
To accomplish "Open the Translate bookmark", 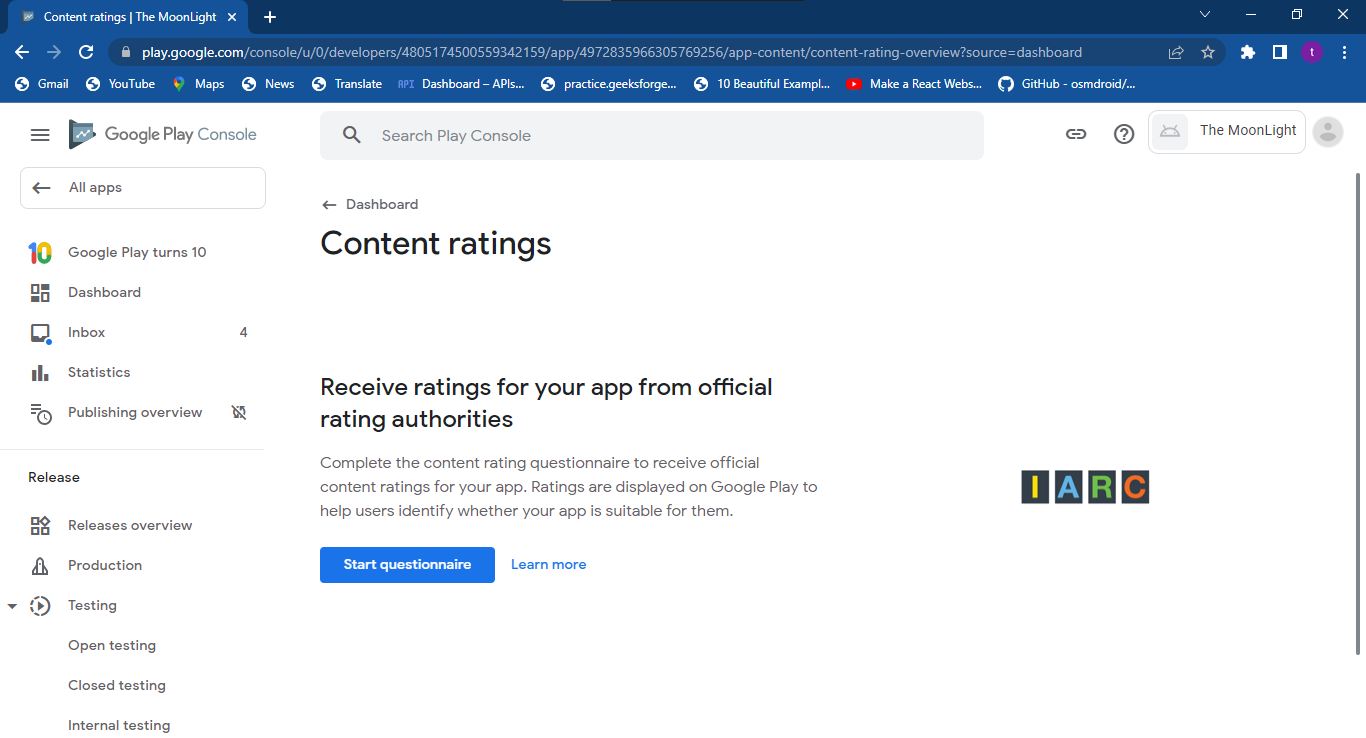I will point(347,84).
